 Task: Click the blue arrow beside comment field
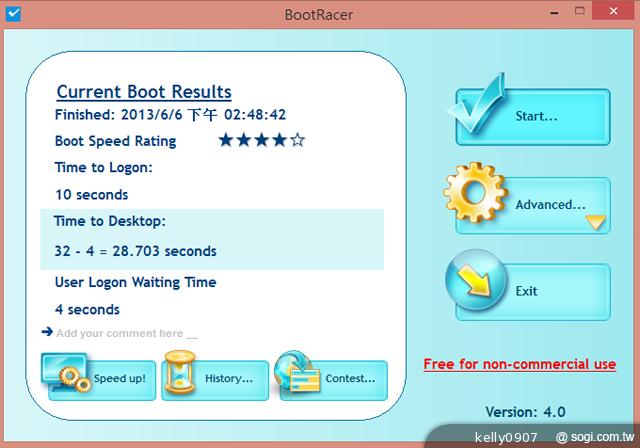coord(47,331)
